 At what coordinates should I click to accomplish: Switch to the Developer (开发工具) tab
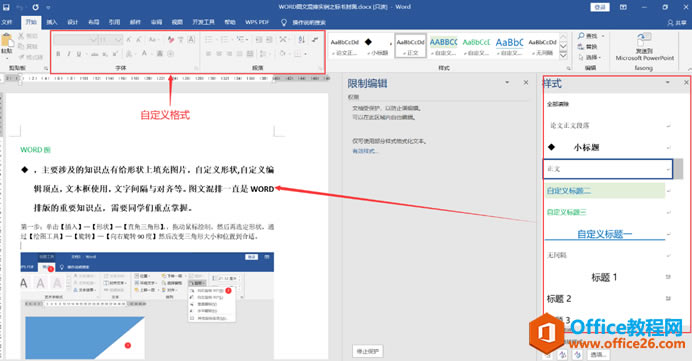pos(203,22)
